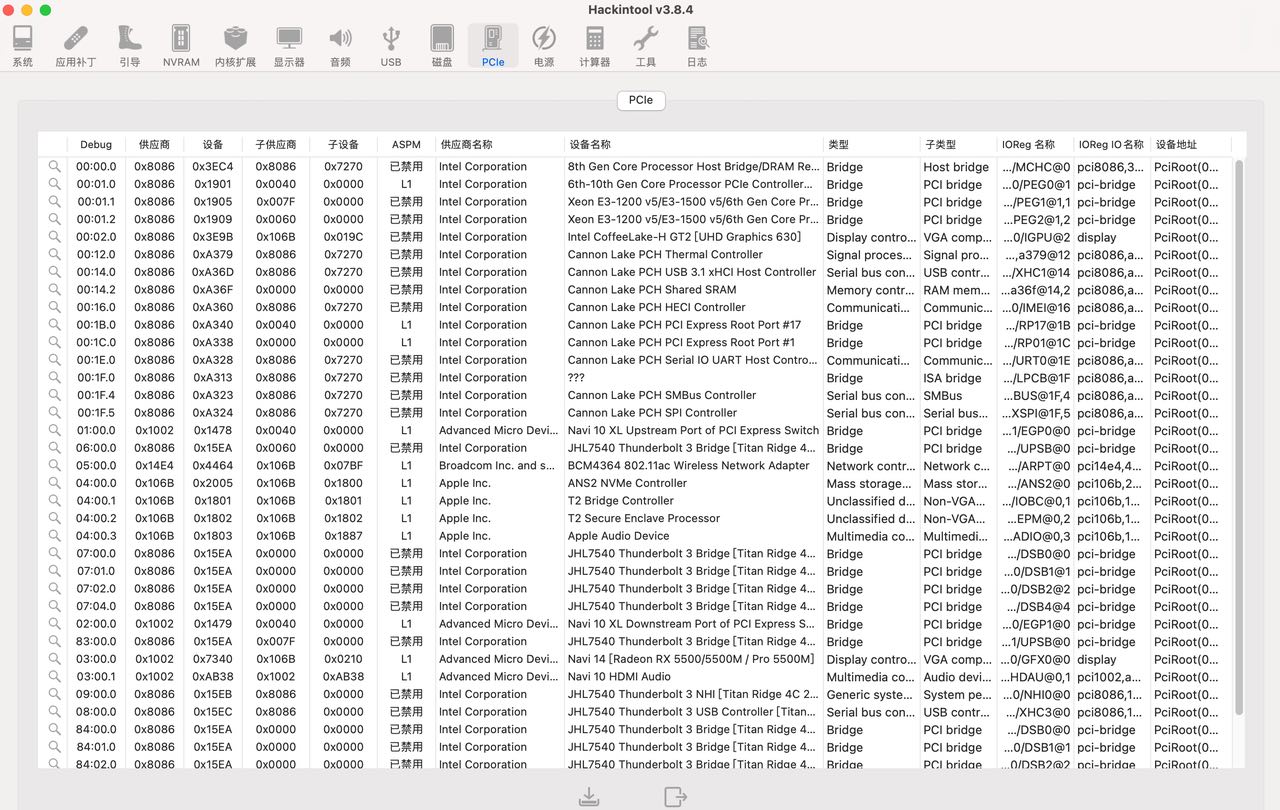This screenshot has height=810, width=1280.
Task: Open the 计算器 calculator toolbar icon
Action: 594,46
